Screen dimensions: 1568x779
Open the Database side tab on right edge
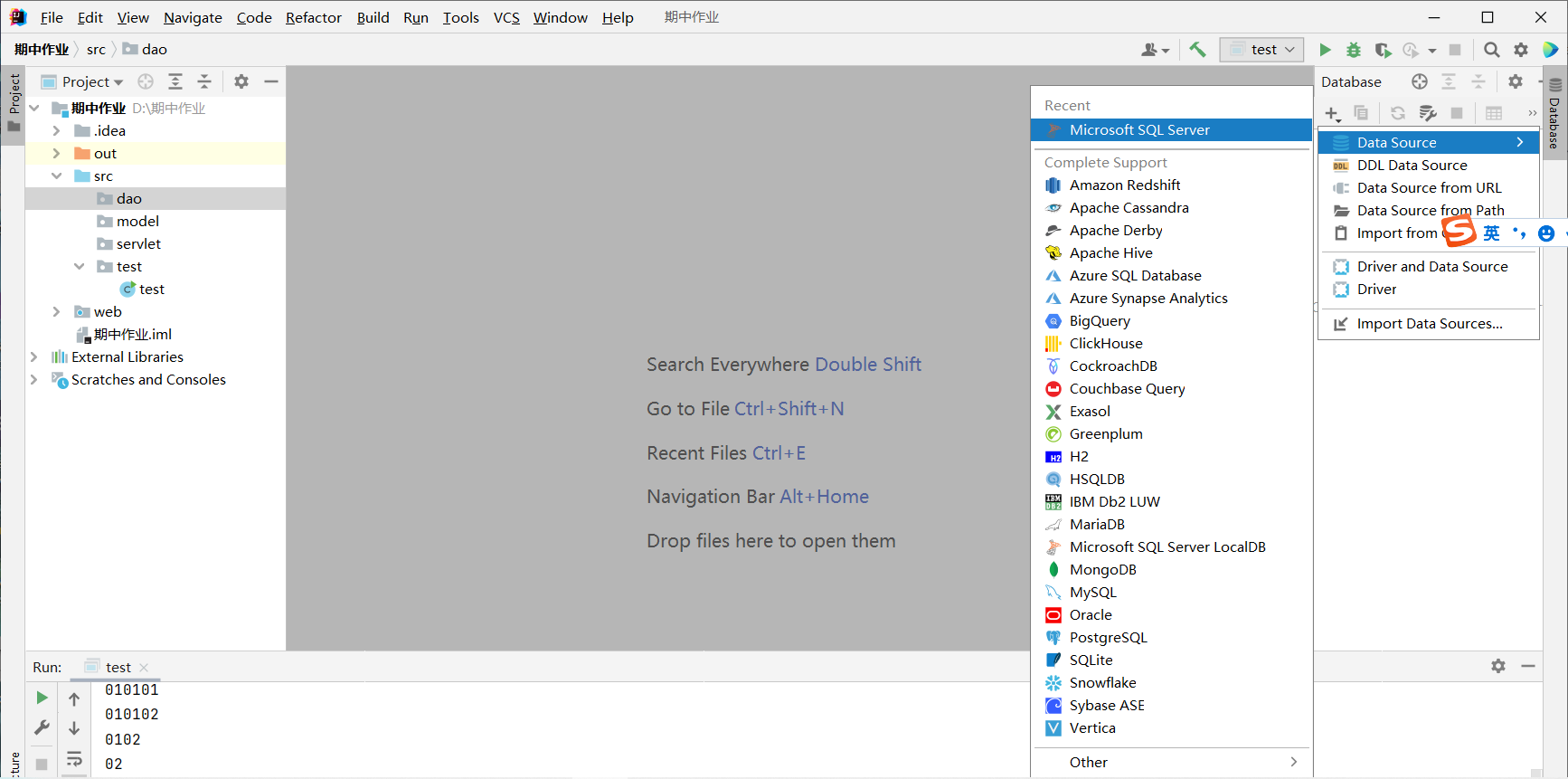(x=1554, y=113)
